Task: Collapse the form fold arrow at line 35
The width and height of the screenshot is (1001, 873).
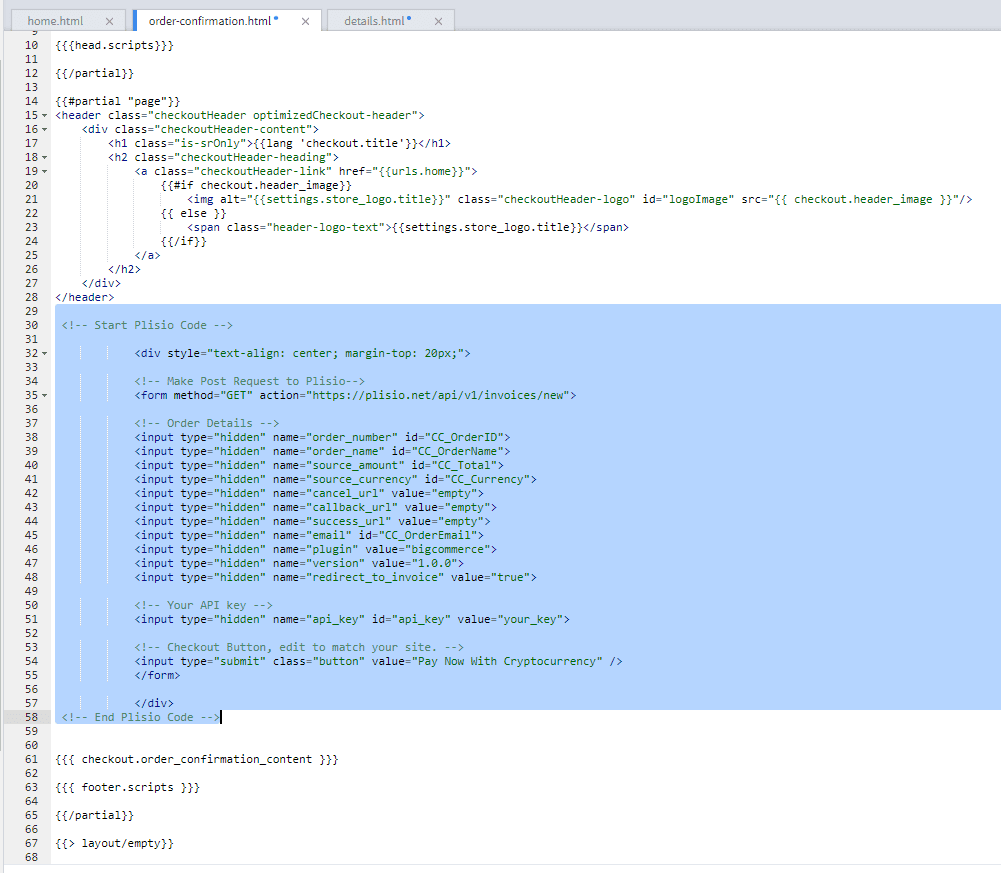Action: coord(45,396)
